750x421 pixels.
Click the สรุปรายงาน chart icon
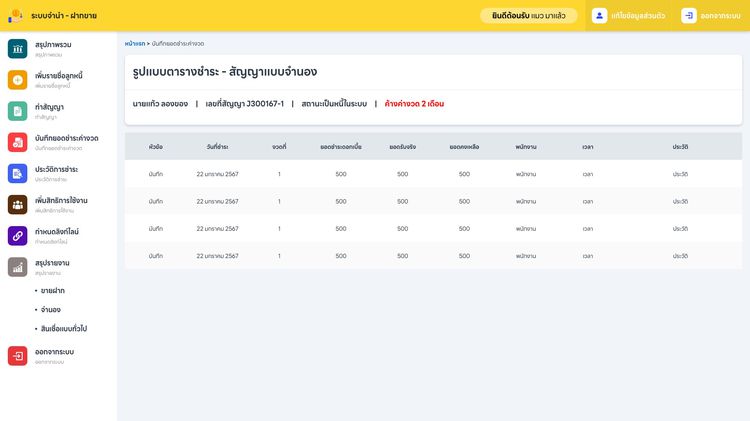pos(17,266)
